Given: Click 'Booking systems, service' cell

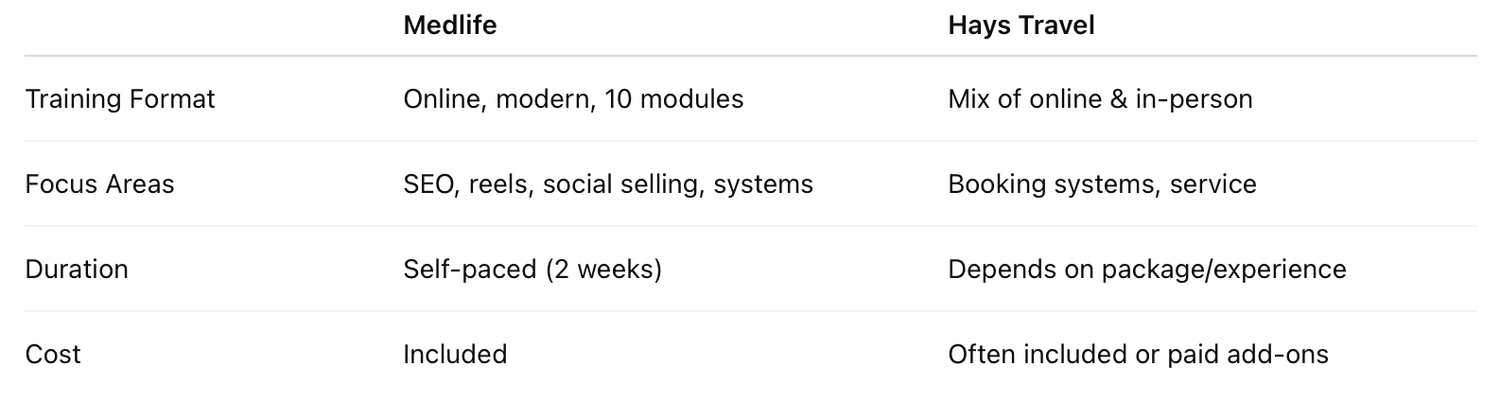Looking at the screenshot, I should 1102,184.
